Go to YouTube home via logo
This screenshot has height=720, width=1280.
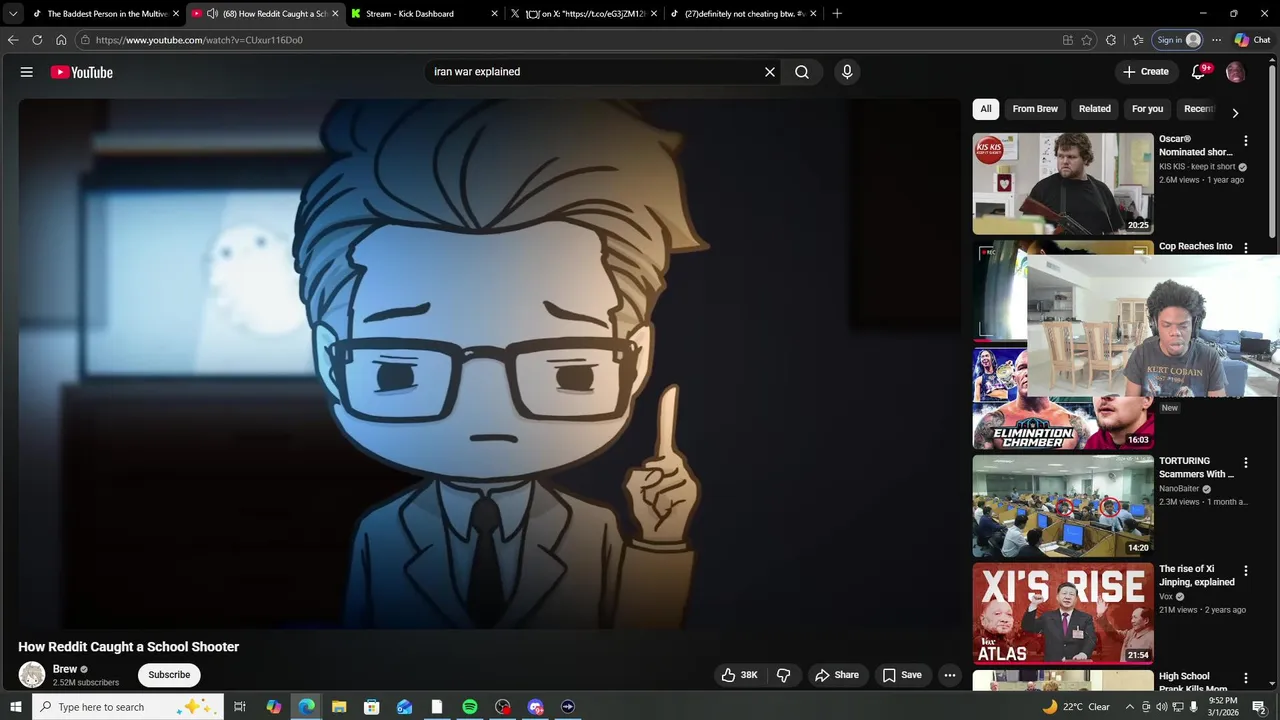tap(82, 72)
